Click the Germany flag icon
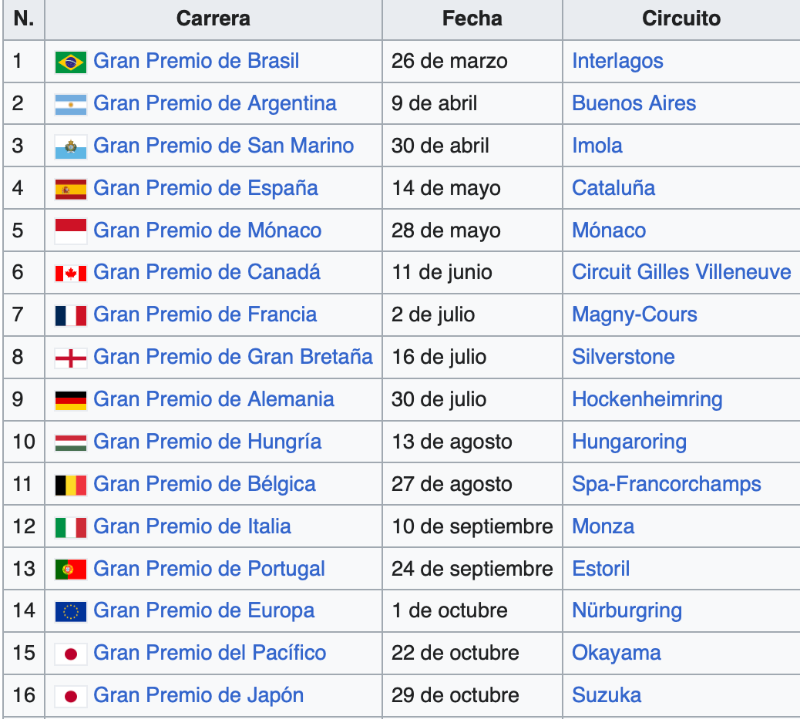 [x=70, y=401]
